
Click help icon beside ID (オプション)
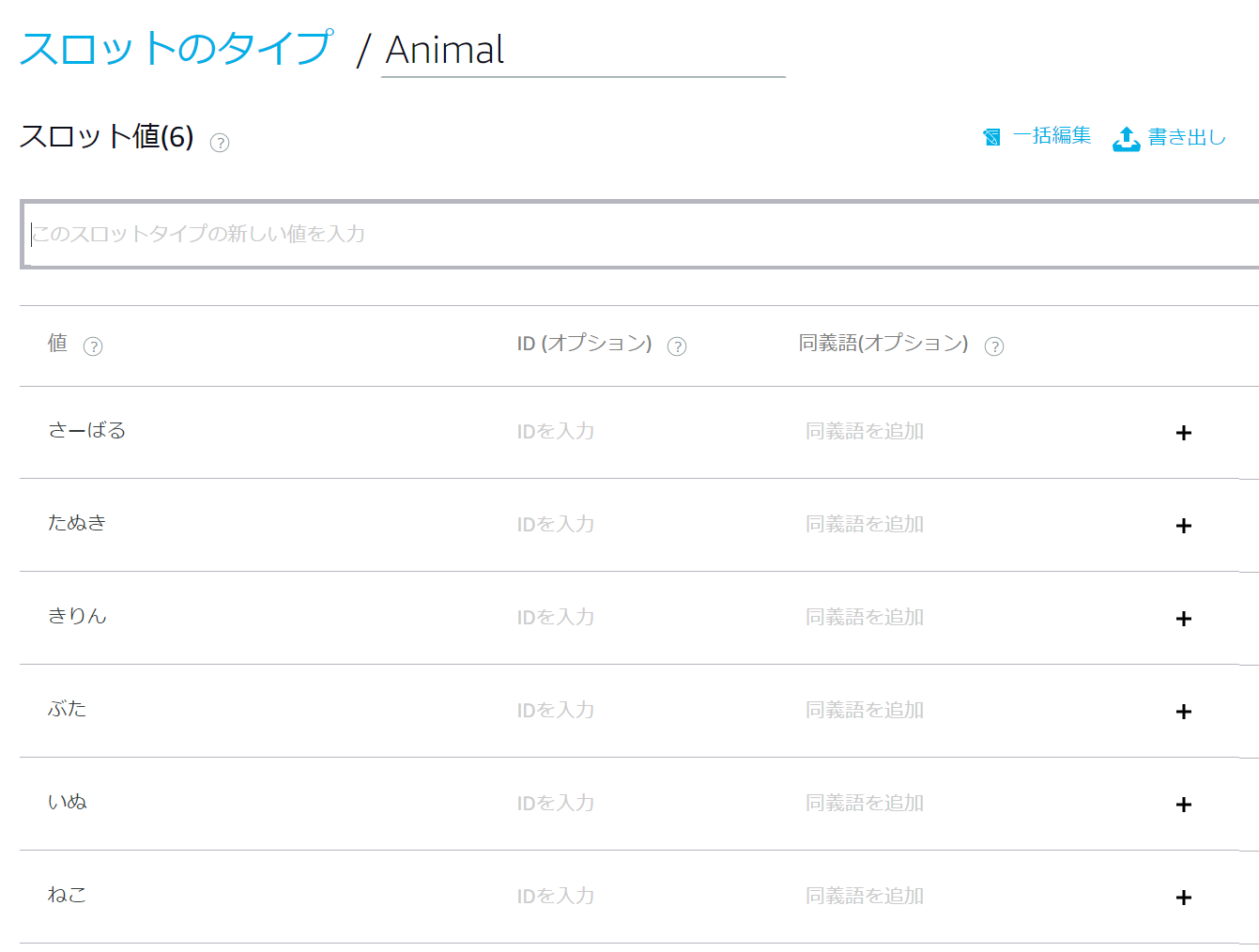677,346
